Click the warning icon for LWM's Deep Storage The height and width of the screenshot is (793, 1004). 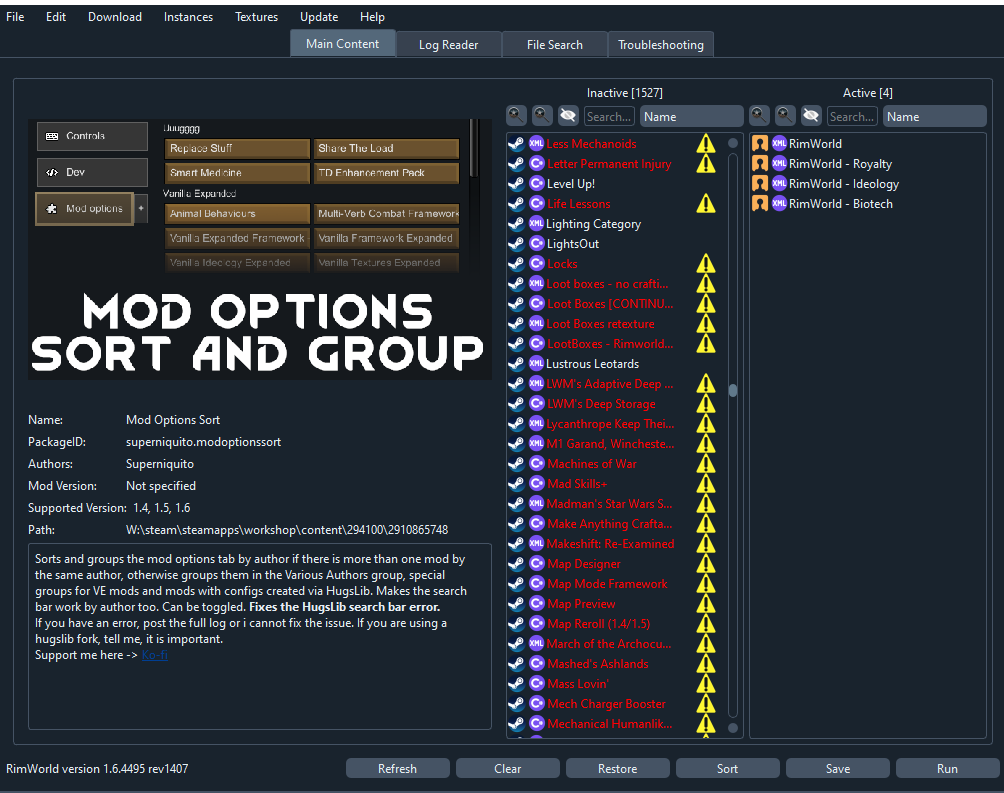[x=706, y=404]
